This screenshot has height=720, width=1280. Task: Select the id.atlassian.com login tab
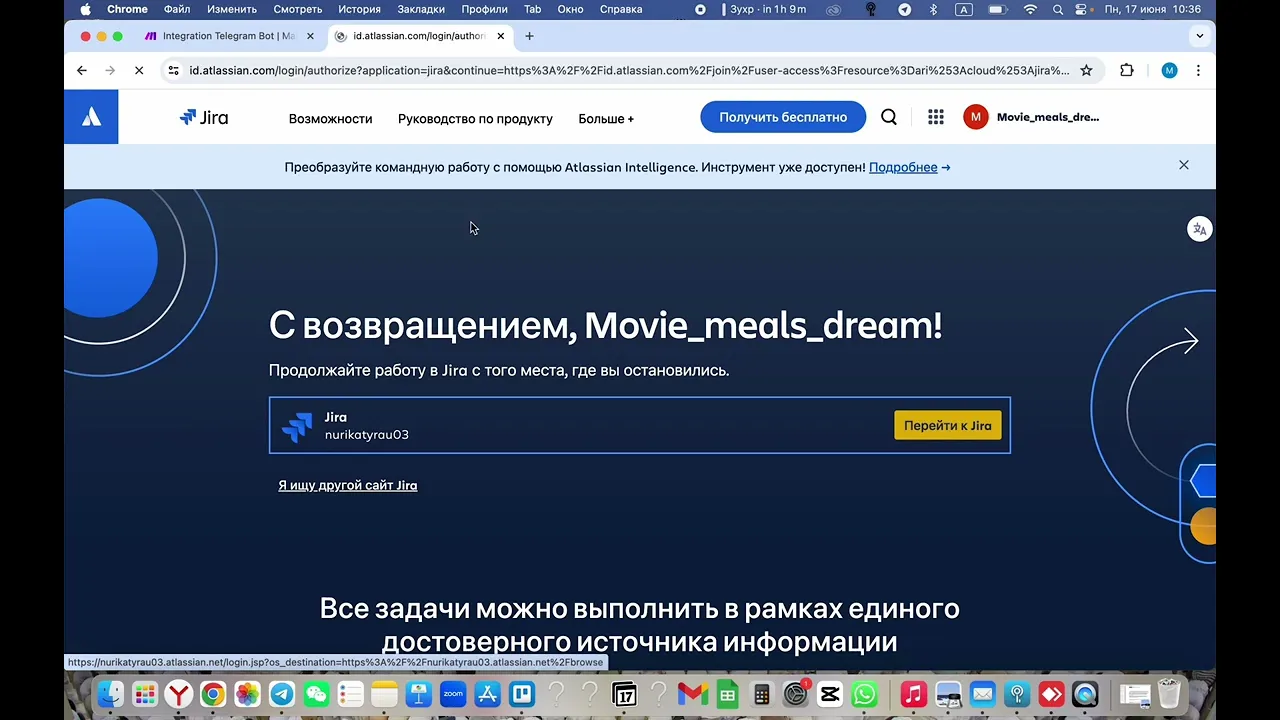(420, 36)
